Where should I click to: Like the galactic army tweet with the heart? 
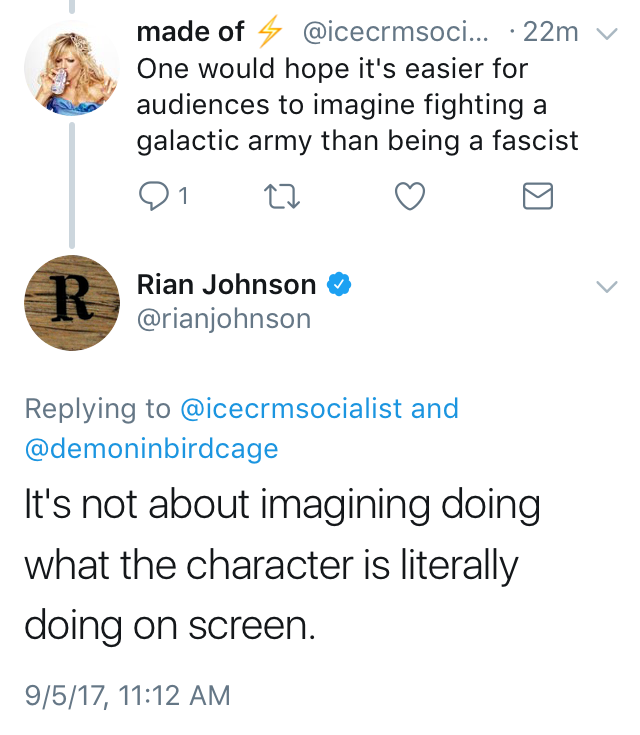coord(410,197)
